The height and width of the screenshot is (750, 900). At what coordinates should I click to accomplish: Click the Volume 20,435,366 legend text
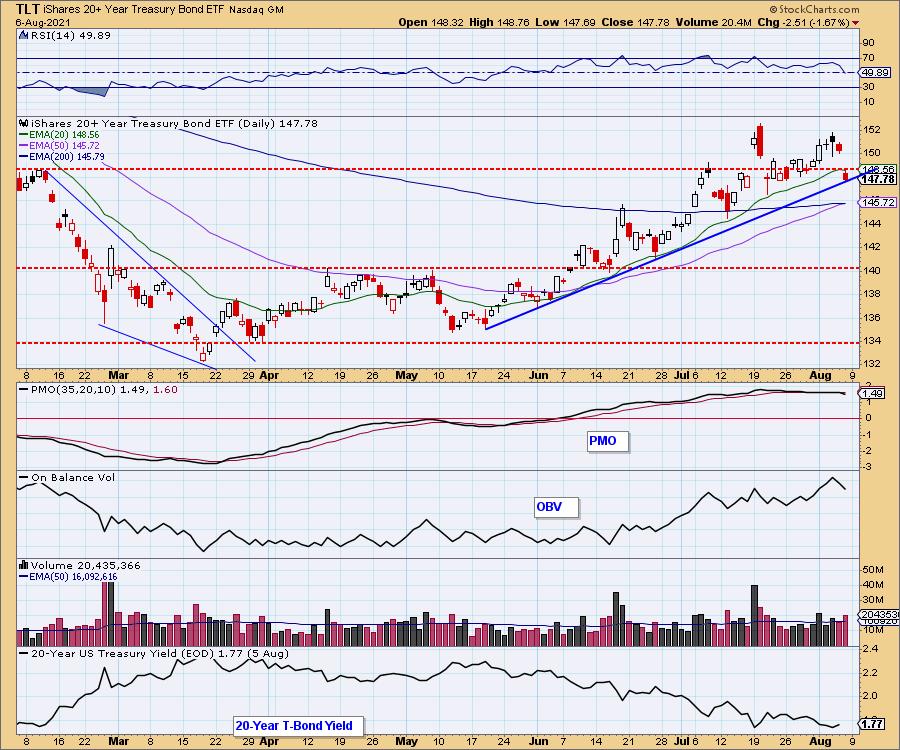tap(86, 565)
